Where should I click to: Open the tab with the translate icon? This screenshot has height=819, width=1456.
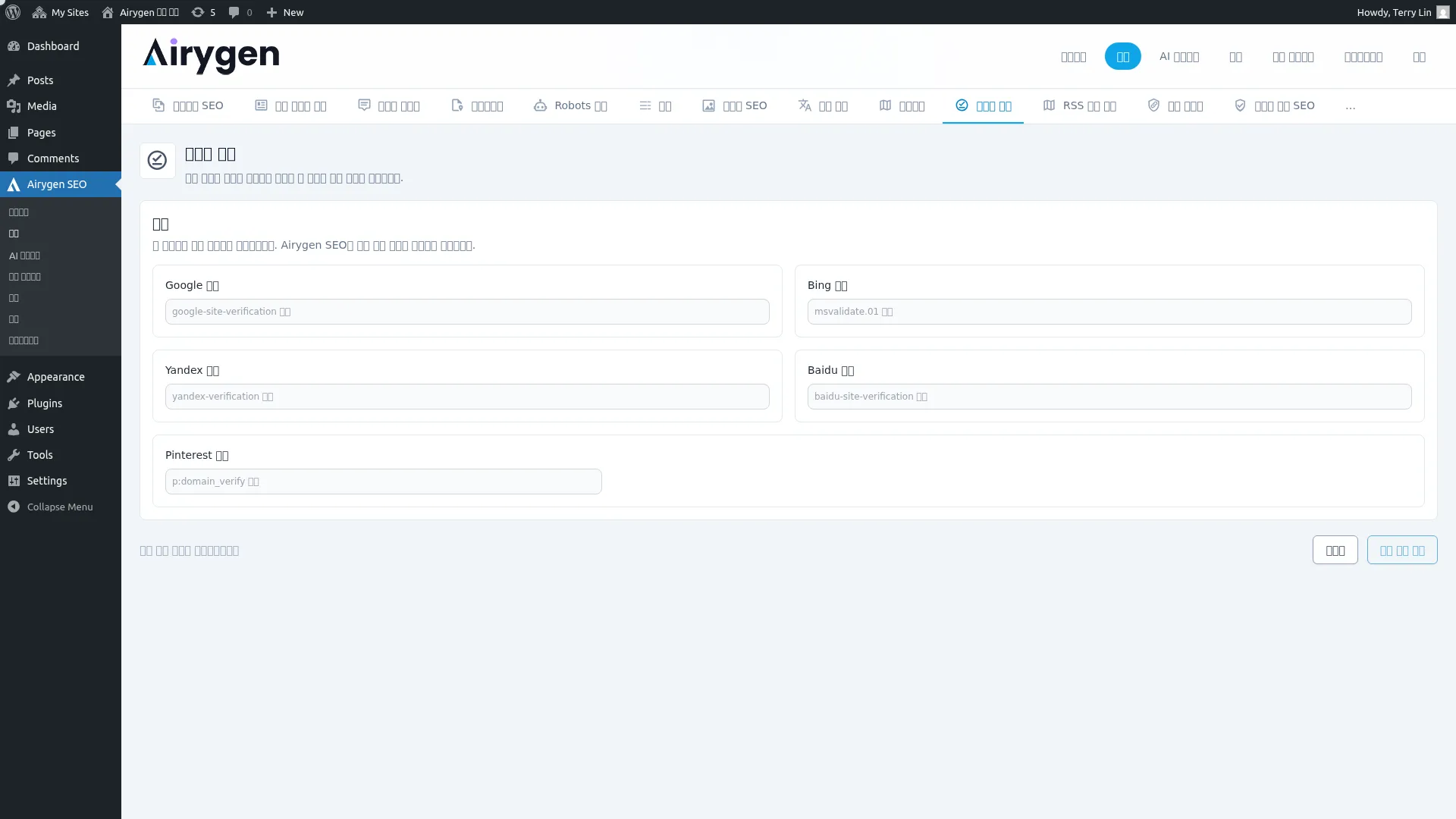[823, 106]
